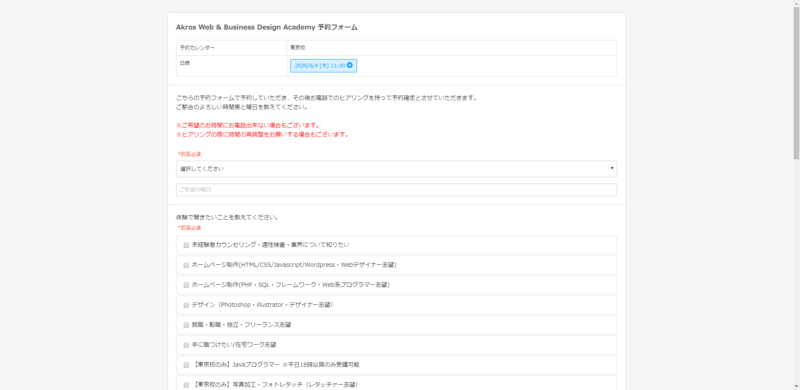Check デザイン Photoshop・illustrator option
800x390 pixels.
pos(186,305)
